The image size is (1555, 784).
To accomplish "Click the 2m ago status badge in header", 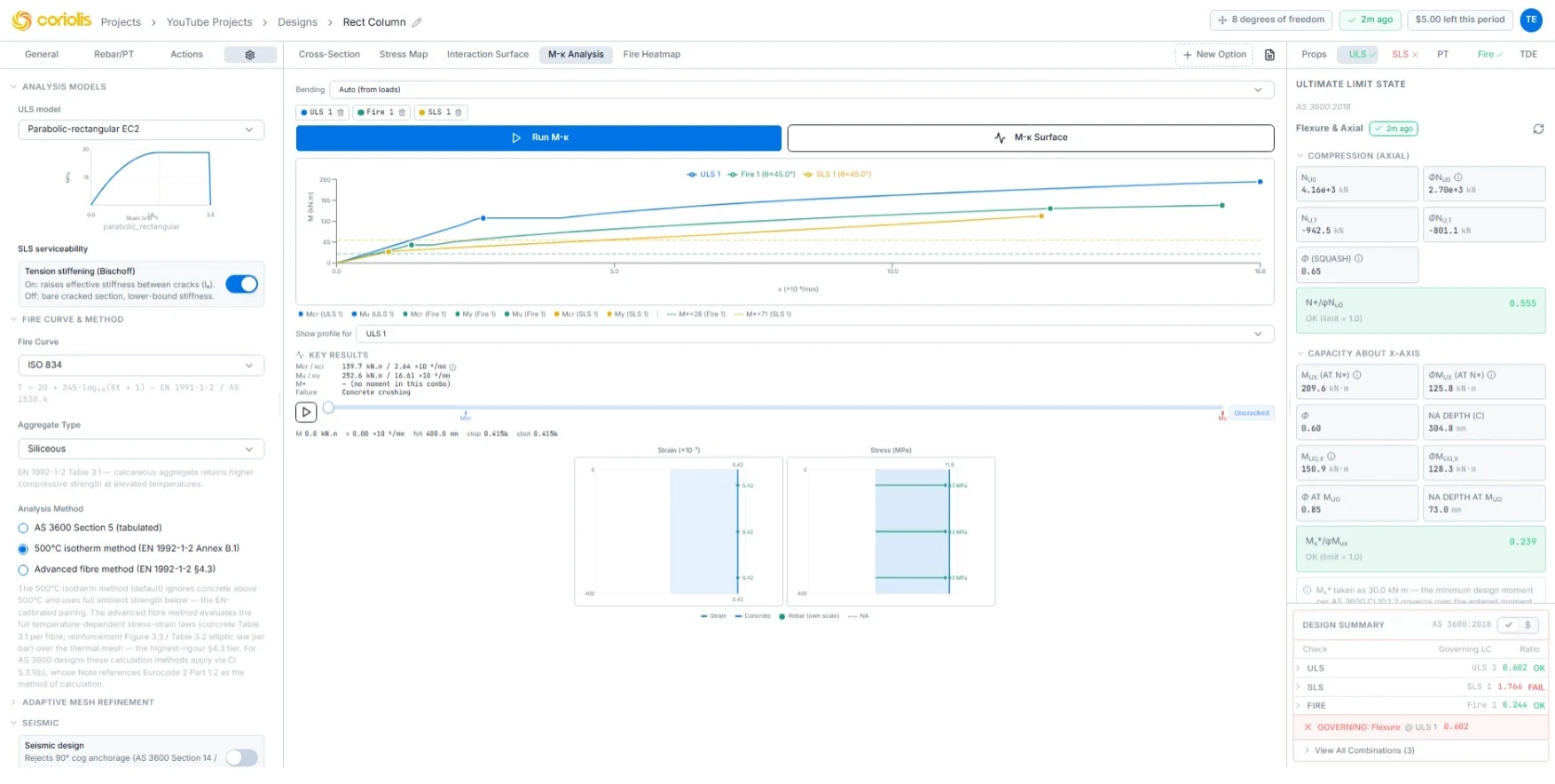I will coord(1370,20).
